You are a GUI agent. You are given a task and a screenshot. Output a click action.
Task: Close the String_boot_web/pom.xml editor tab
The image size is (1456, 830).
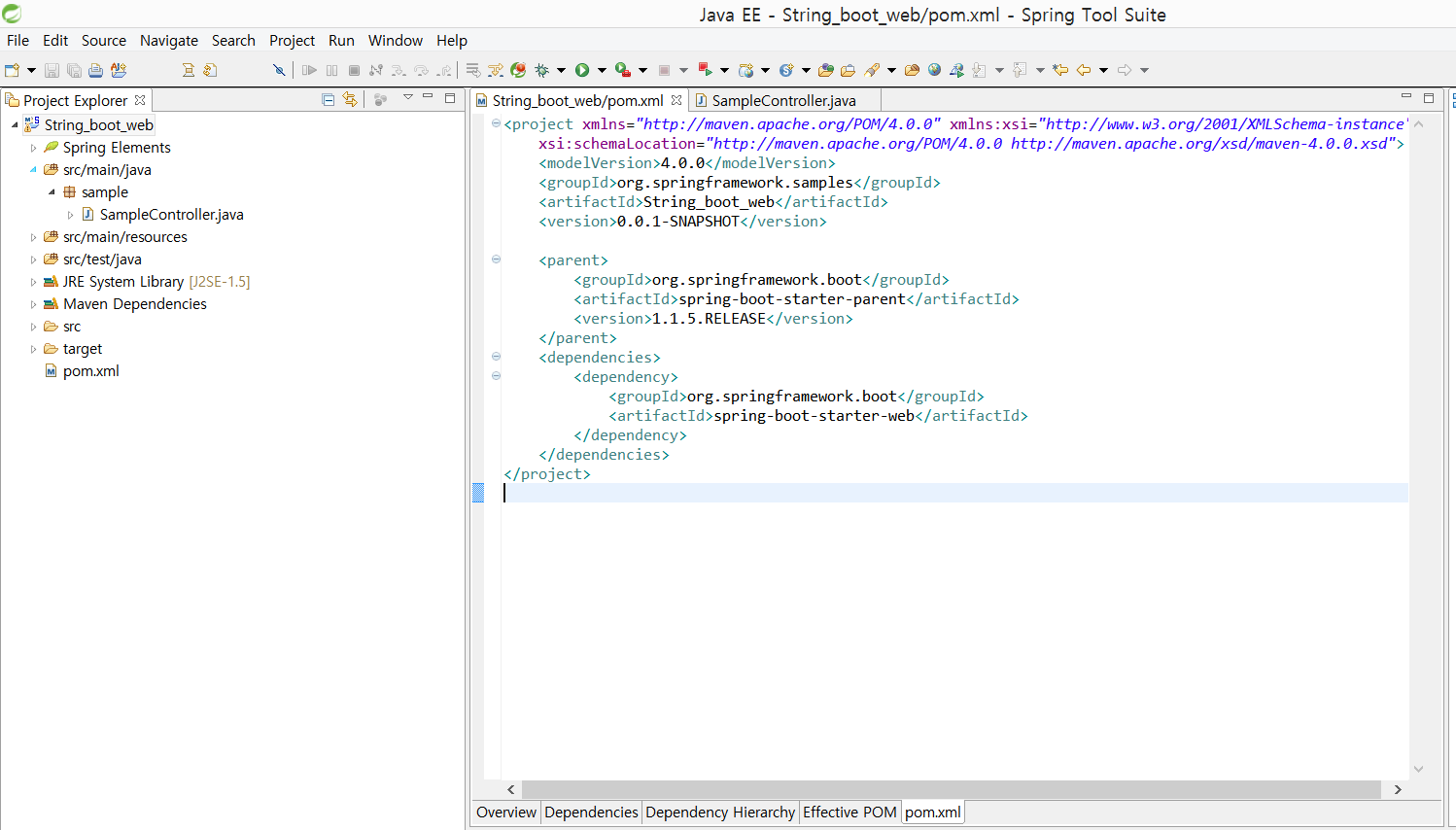pos(676,100)
